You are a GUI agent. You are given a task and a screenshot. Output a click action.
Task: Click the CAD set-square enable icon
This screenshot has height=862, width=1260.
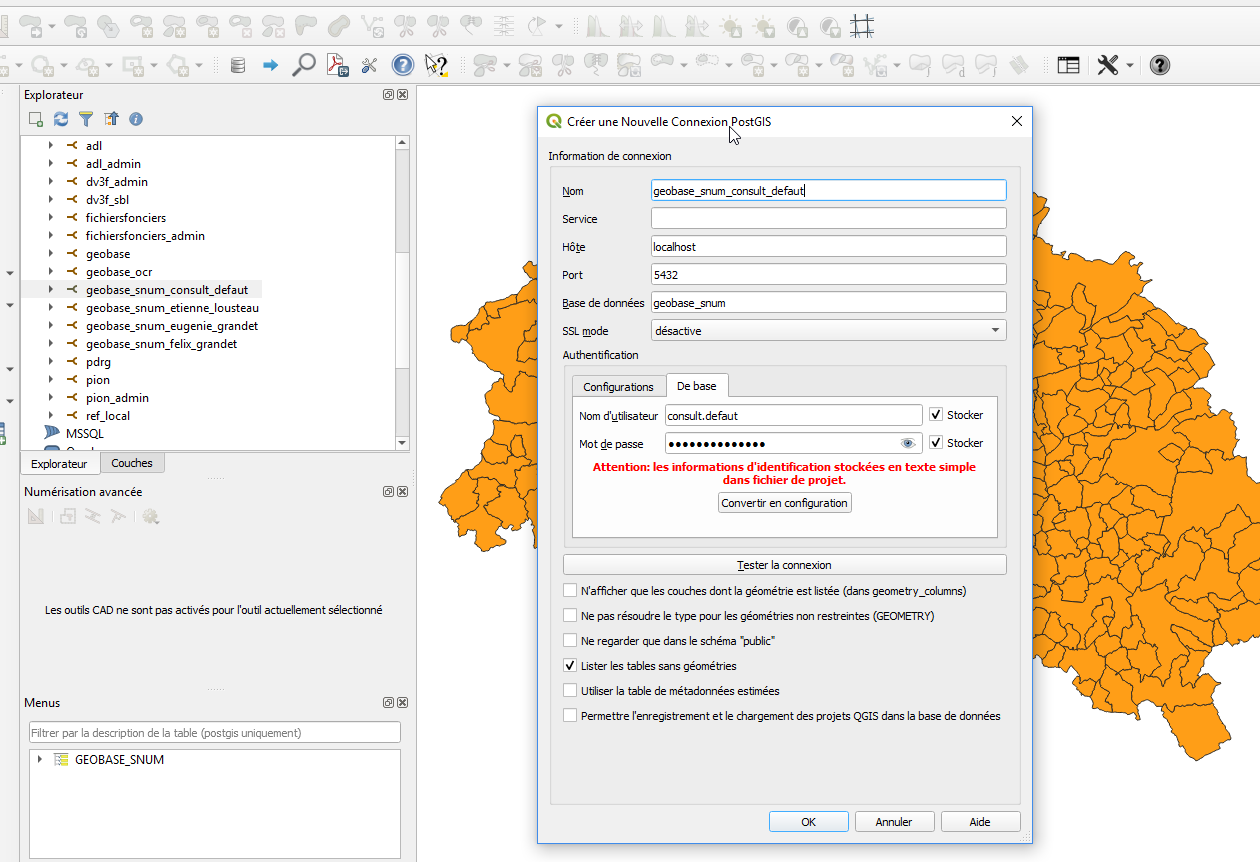(36, 517)
